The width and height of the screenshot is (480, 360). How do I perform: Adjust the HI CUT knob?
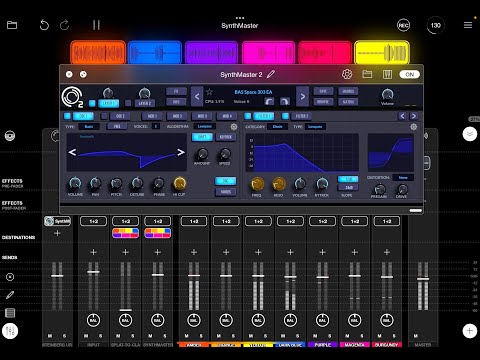tap(179, 183)
